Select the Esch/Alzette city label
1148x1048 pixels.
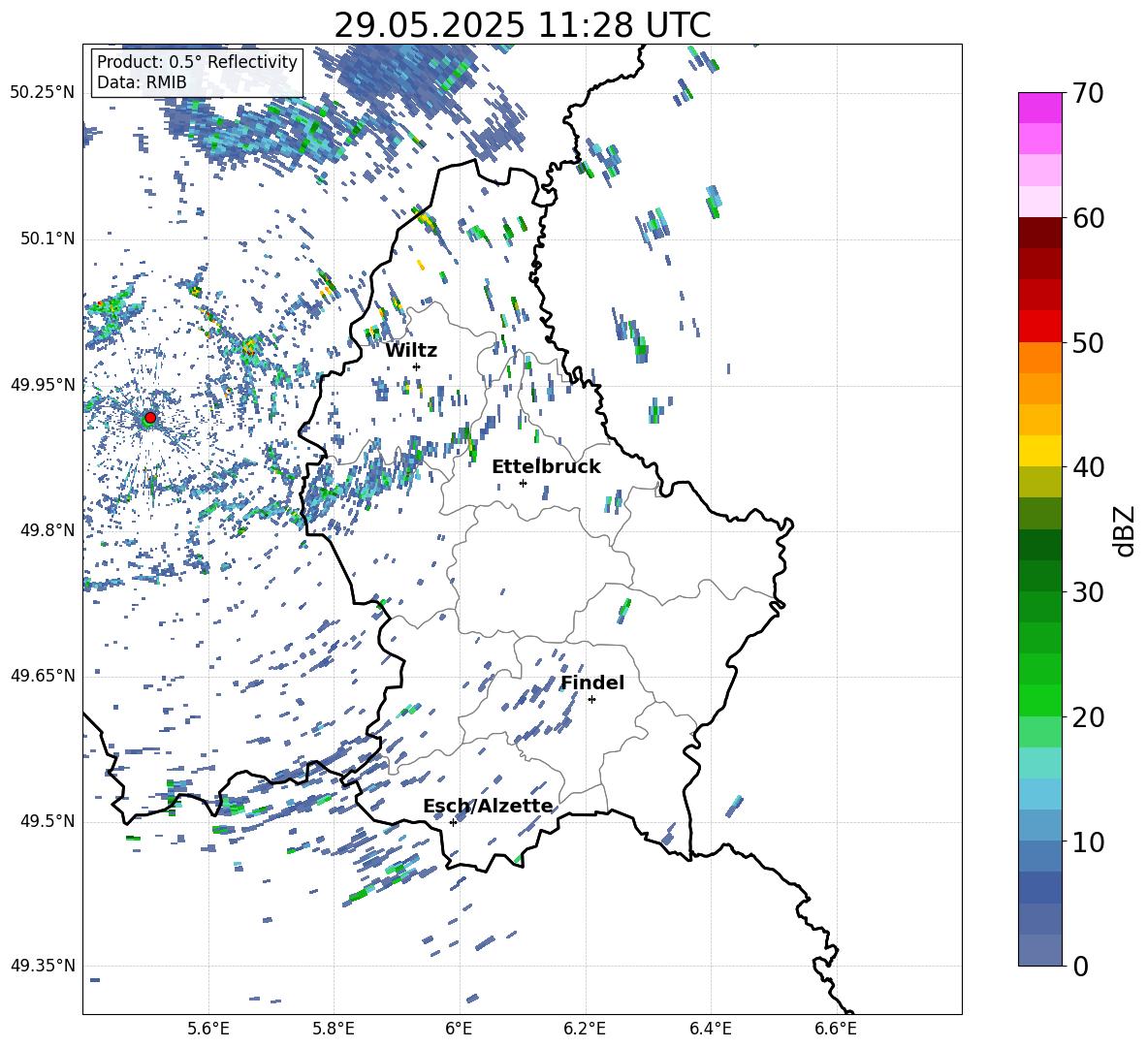pos(488,806)
